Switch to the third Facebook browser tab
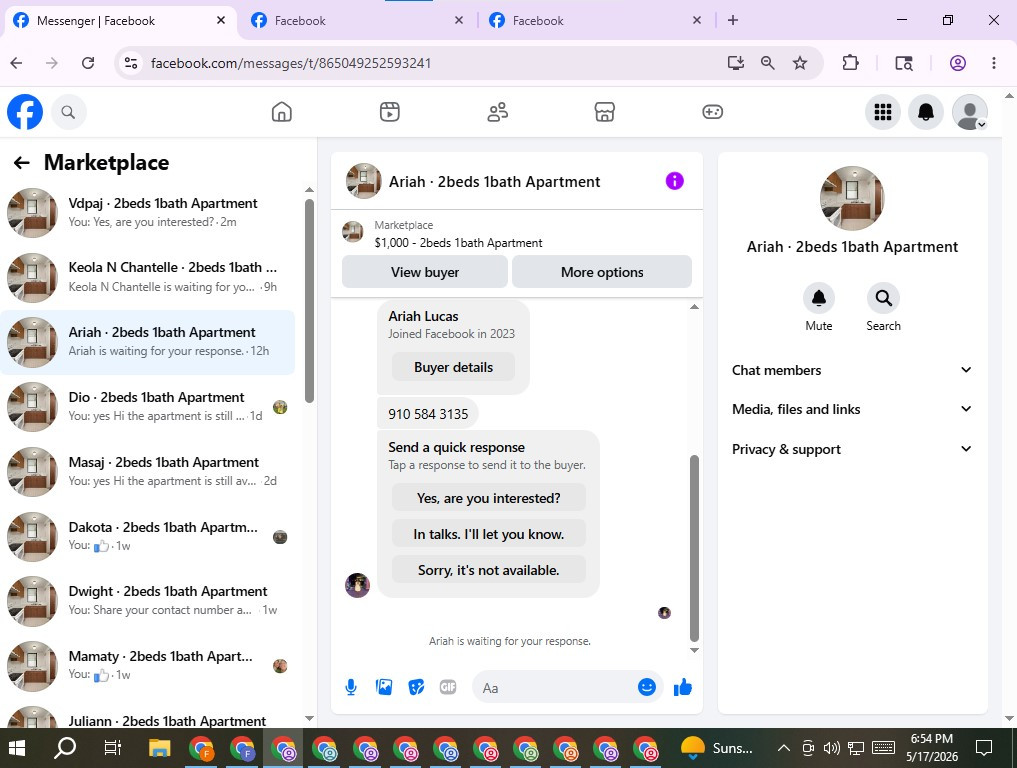This screenshot has width=1017, height=768. coord(595,21)
